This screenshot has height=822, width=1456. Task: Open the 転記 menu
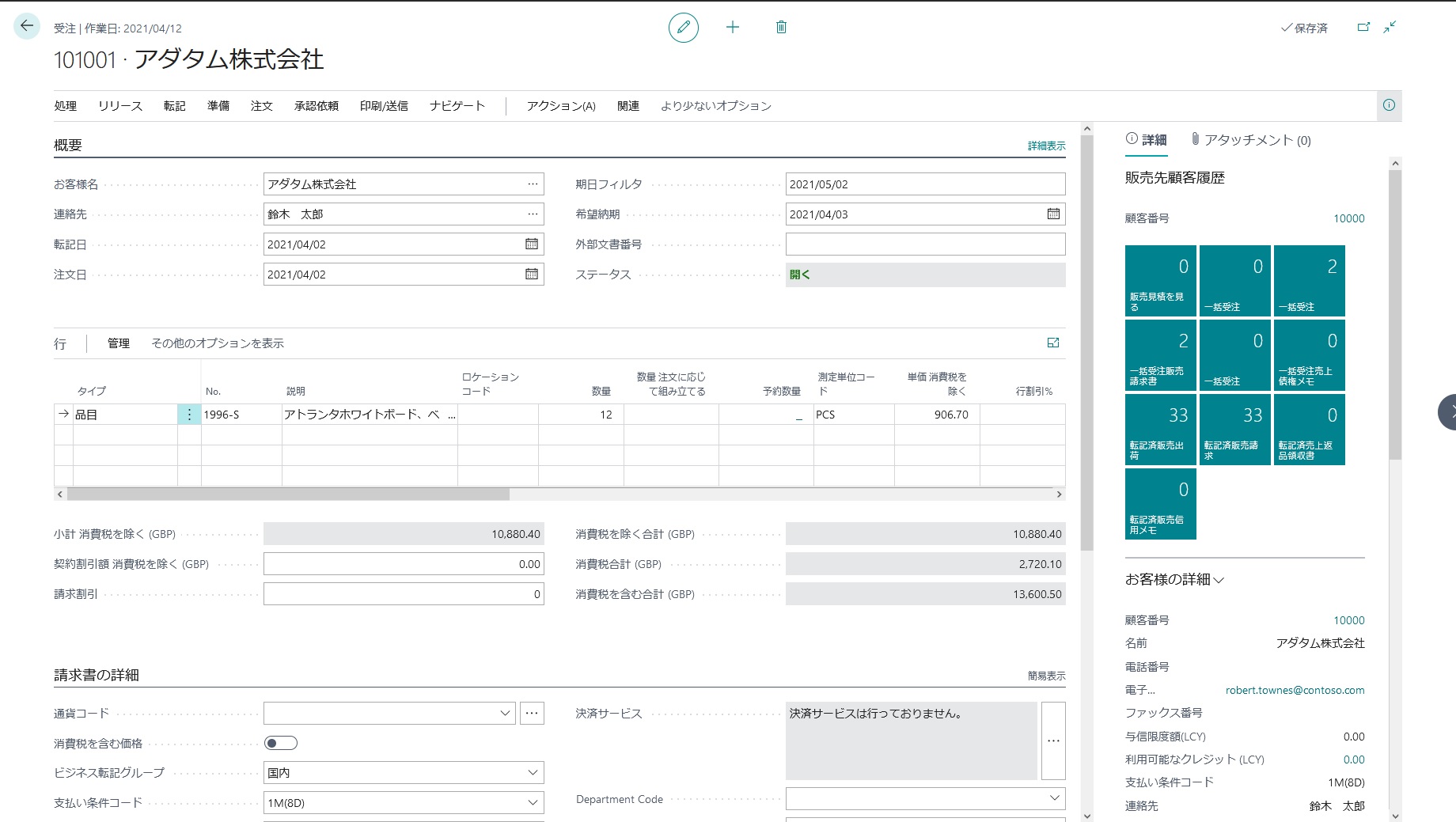(x=175, y=106)
